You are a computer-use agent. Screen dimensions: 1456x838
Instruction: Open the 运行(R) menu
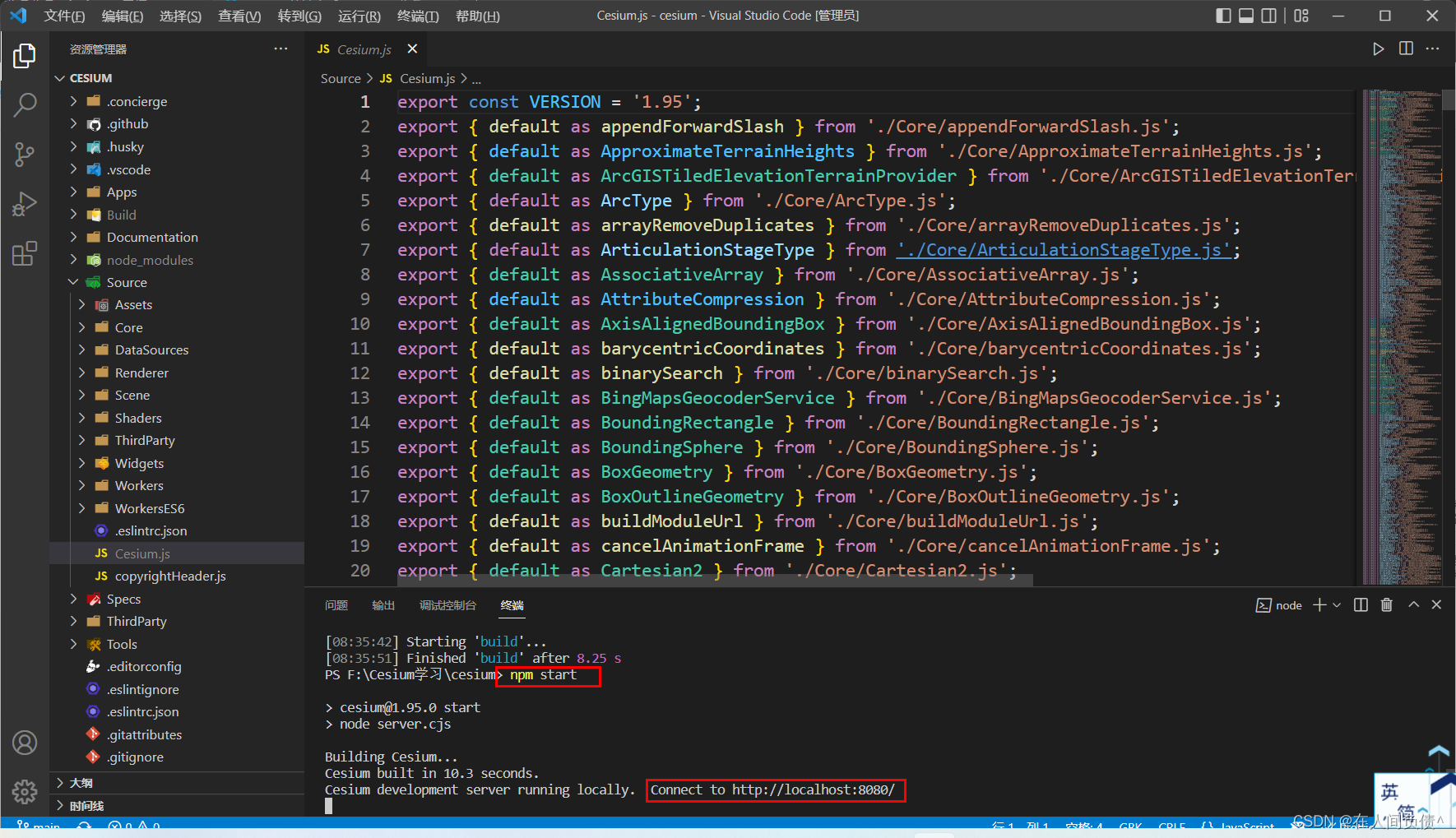coord(359,16)
